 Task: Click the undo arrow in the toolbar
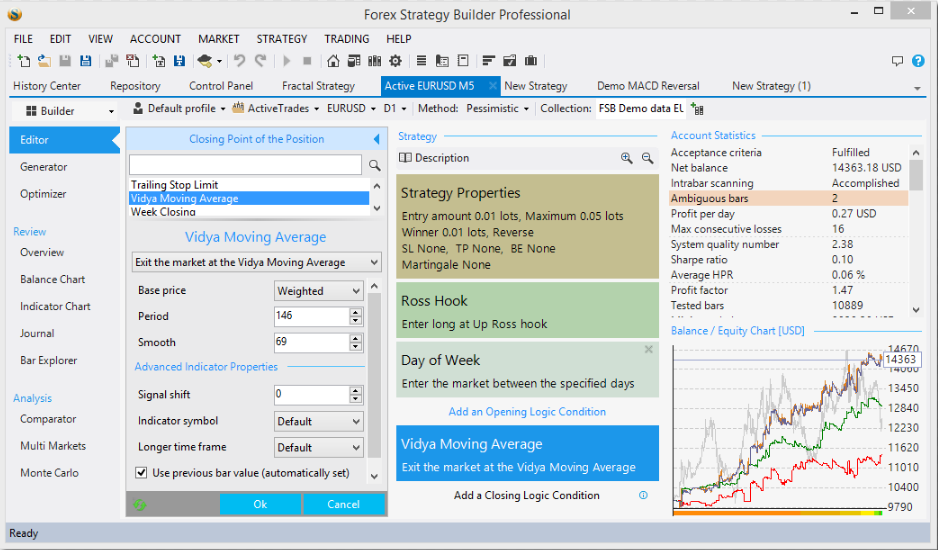(239, 61)
